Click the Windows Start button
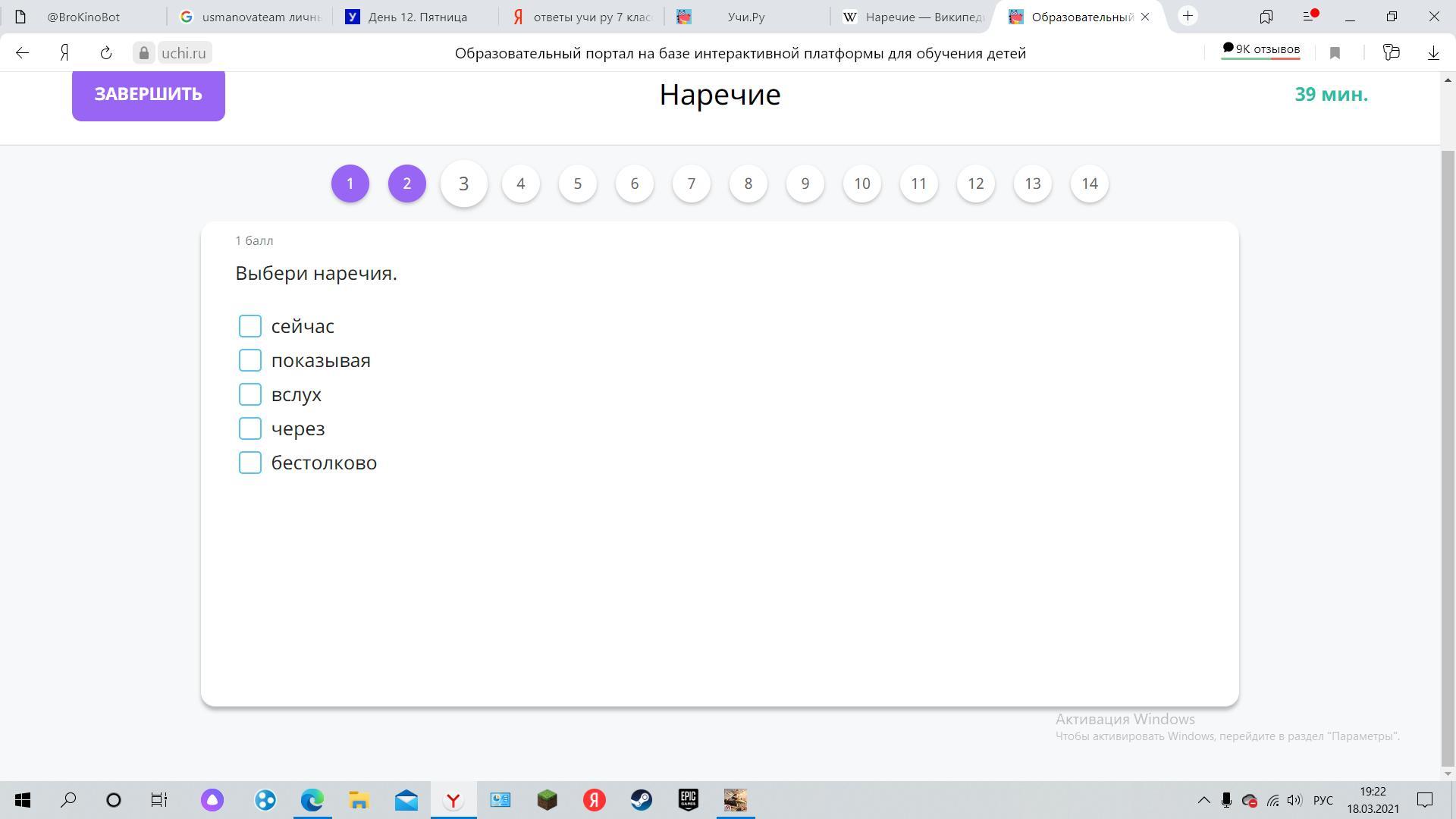1456x819 pixels. (x=23, y=800)
